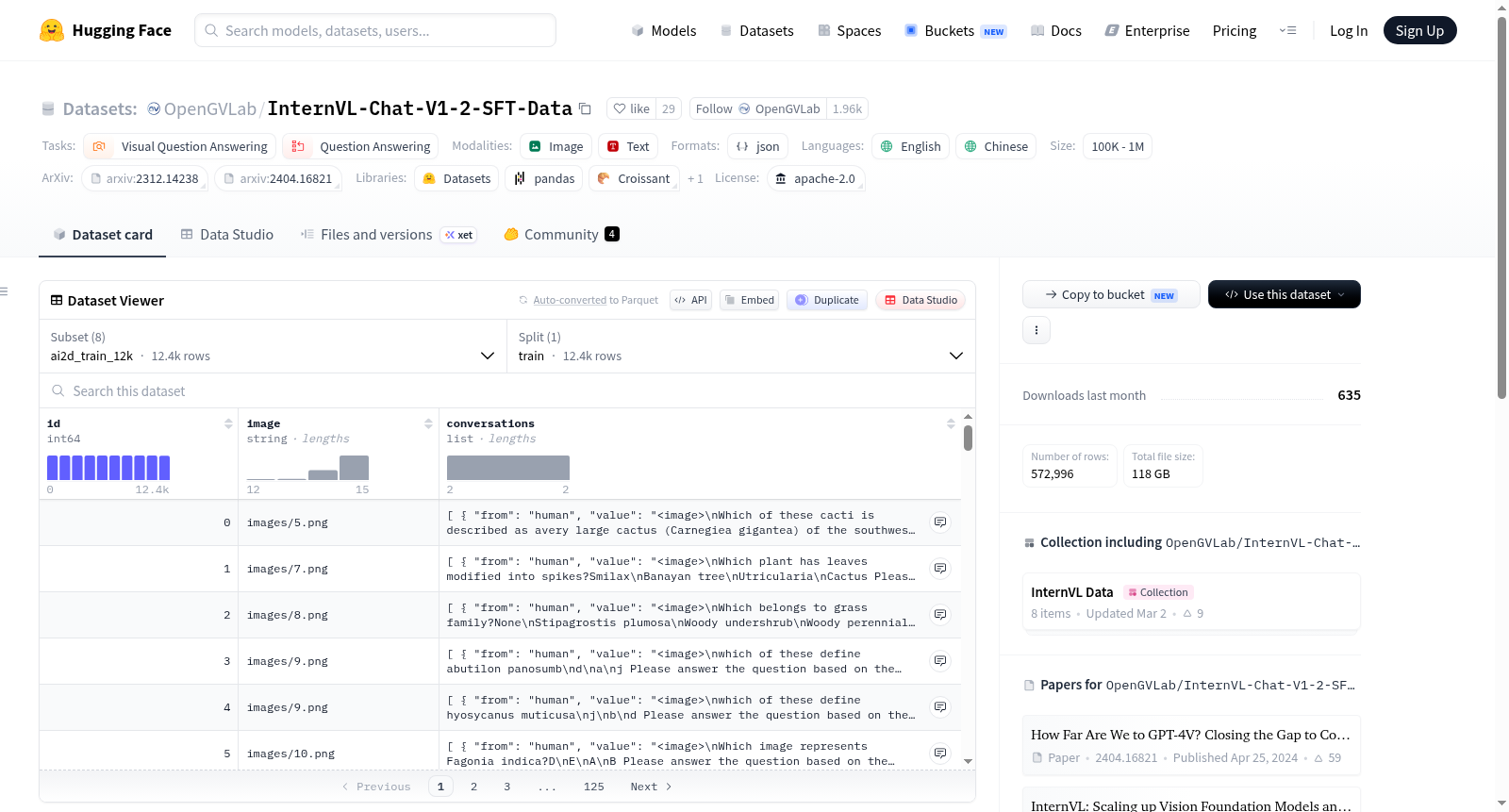Click the conversations lengths histogram bar
This screenshot has height=812, width=1509.
(x=508, y=468)
